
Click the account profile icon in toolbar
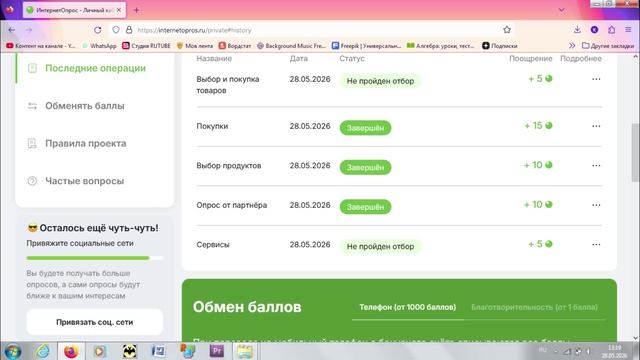click(594, 30)
